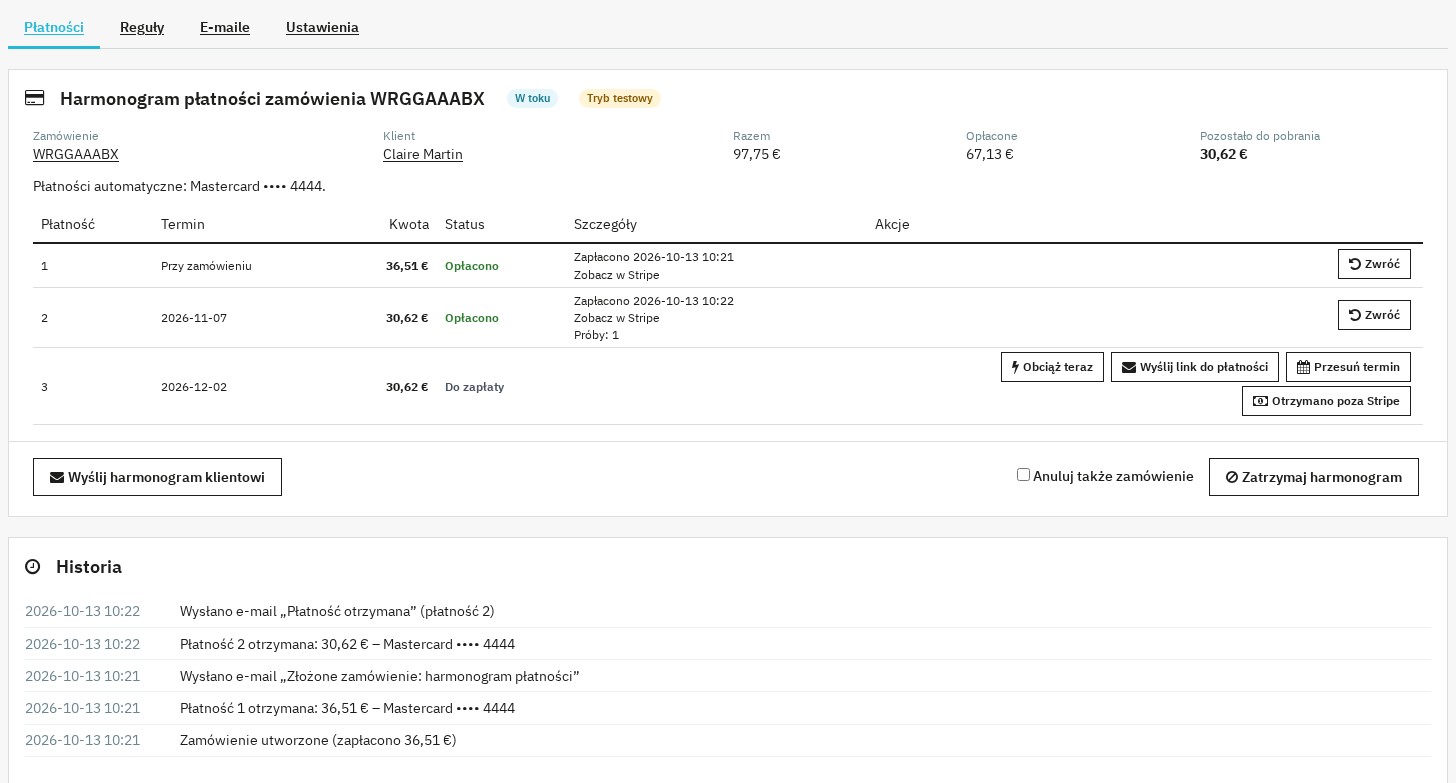Click the Opłacone value 67,13 €
The height and width of the screenshot is (783, 1456).
(990, 154)
